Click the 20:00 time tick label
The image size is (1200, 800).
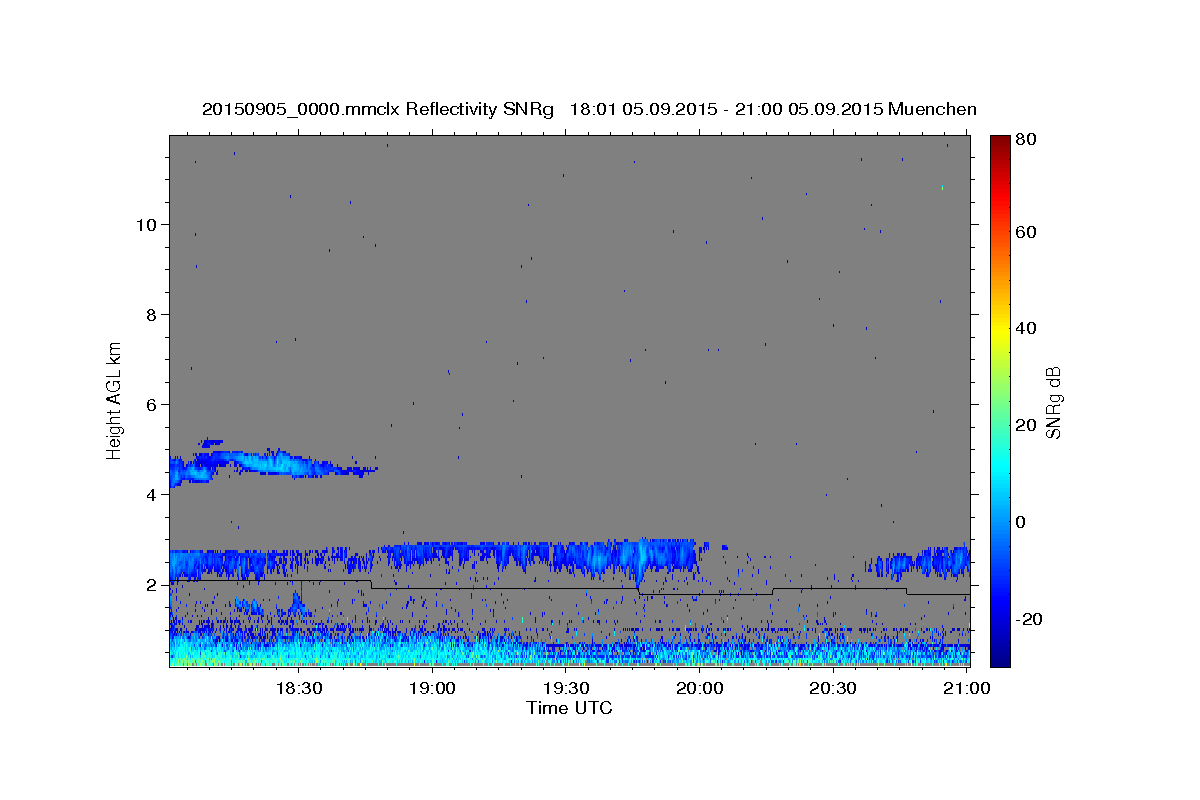tap(699, 688)
